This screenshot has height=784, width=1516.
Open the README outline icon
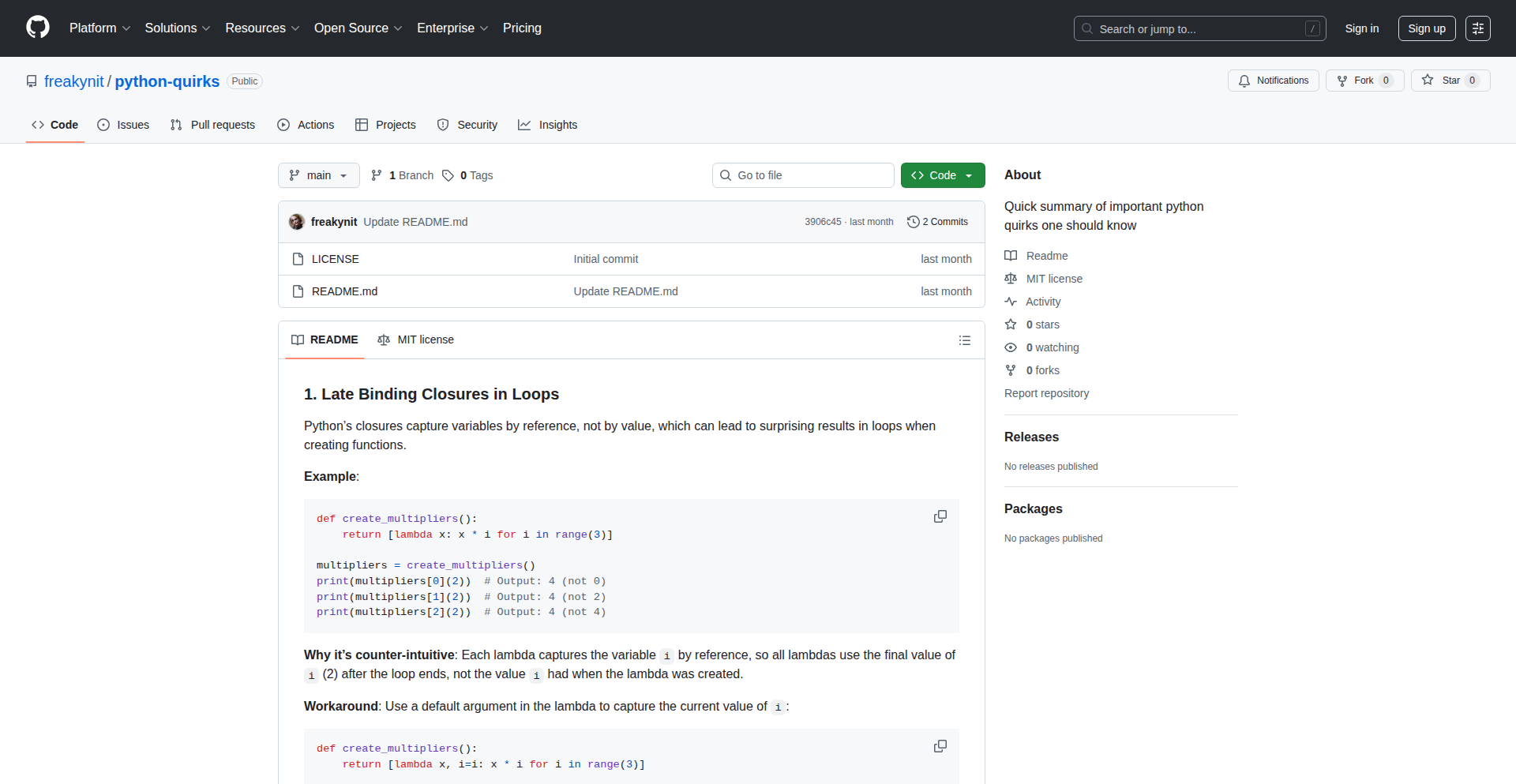(x=964, y=340)
